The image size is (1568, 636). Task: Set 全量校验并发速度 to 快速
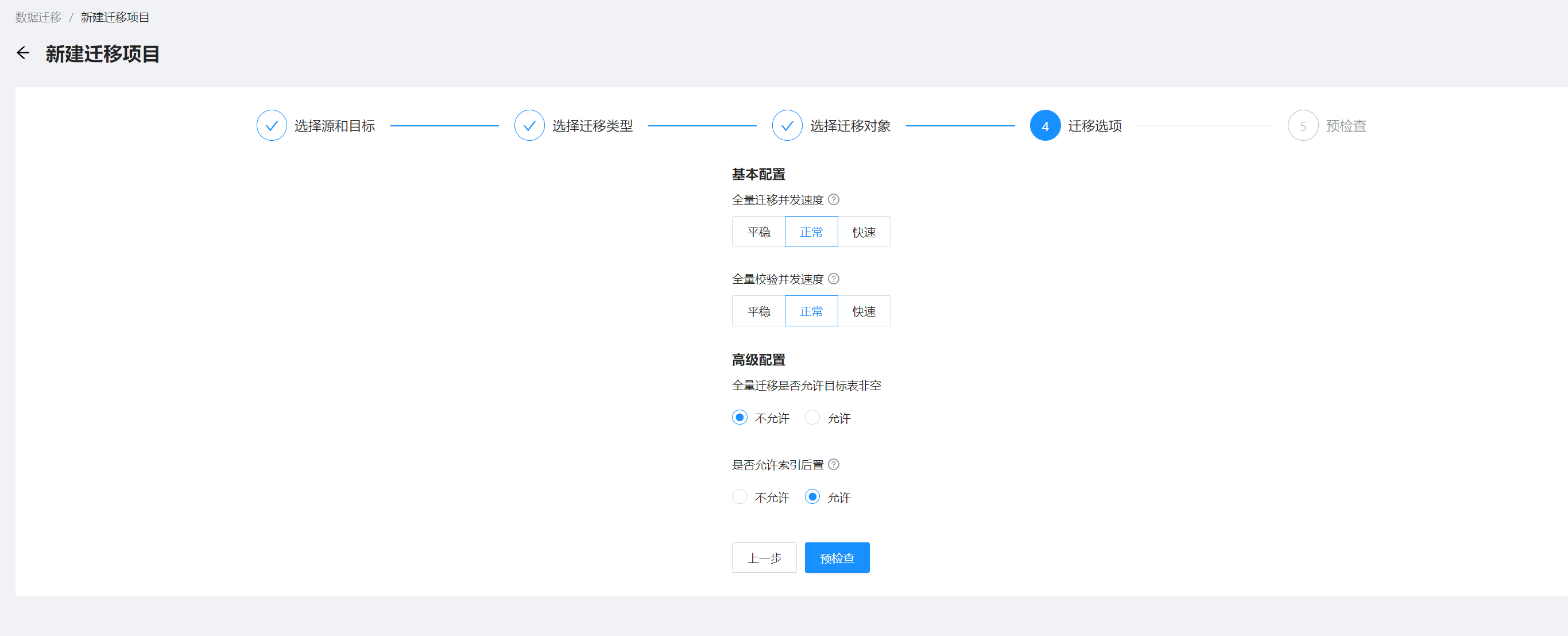864,311
